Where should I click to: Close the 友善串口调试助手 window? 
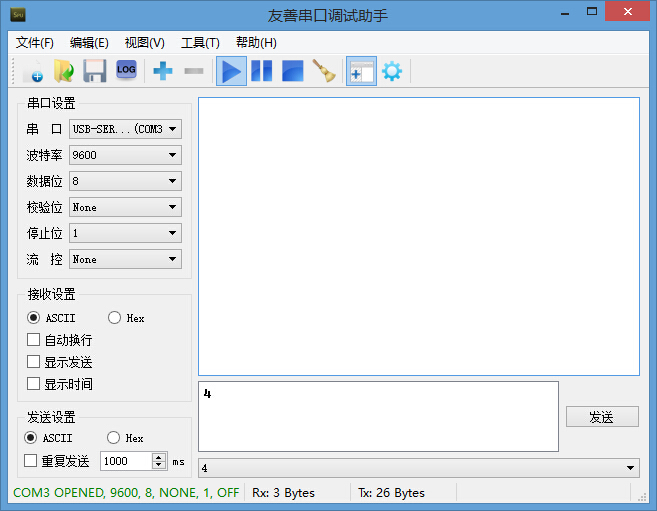627,12
